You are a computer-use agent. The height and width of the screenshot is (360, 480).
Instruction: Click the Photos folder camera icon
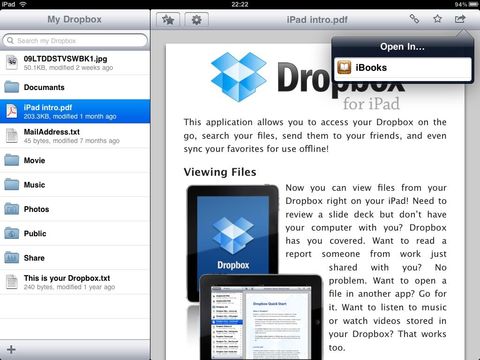[x=12, y=209]
